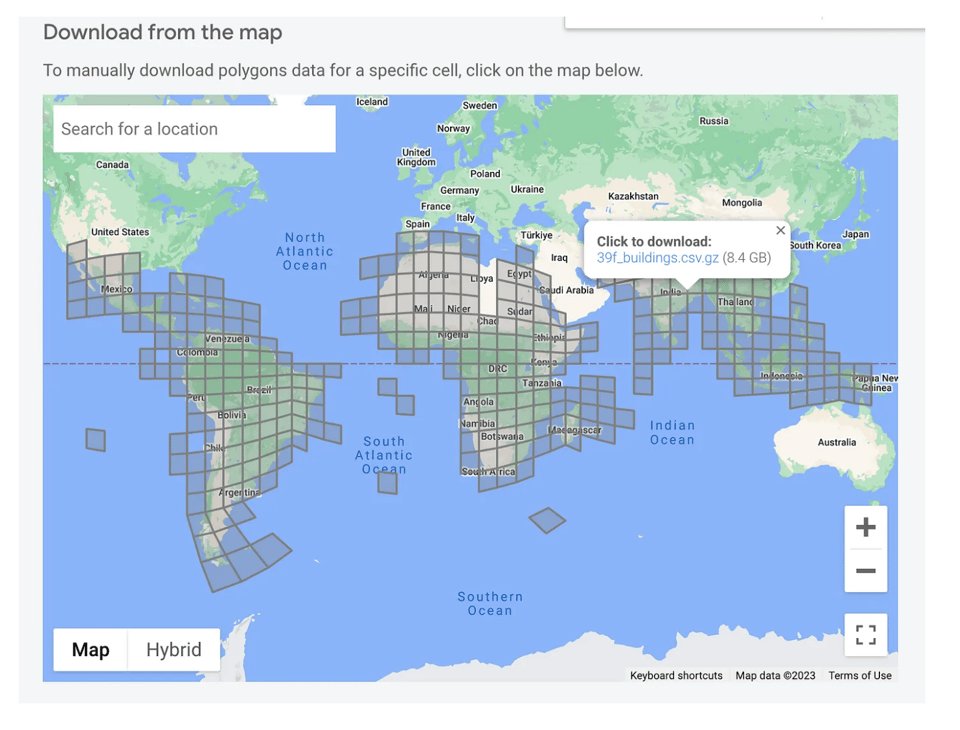Viewport: 960px width, 730px height.
Task: Click the isolated diamond-shaped cell south of Madagascar
Action: [x=547, y=520]
